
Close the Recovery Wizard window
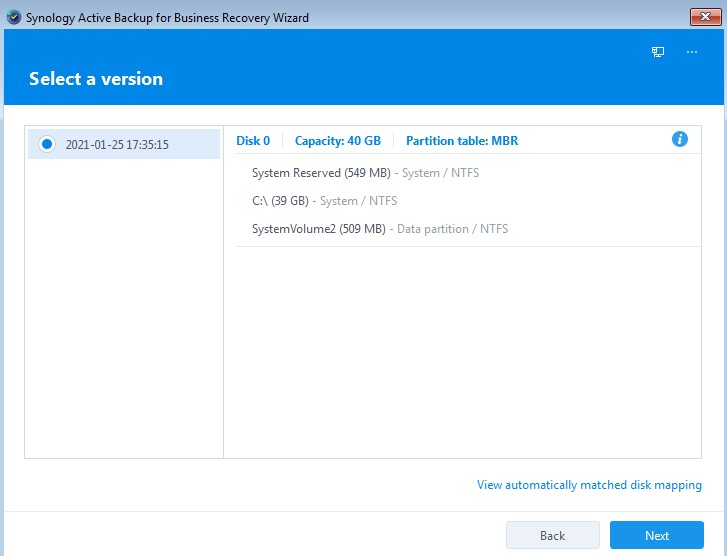pos(705,17)
